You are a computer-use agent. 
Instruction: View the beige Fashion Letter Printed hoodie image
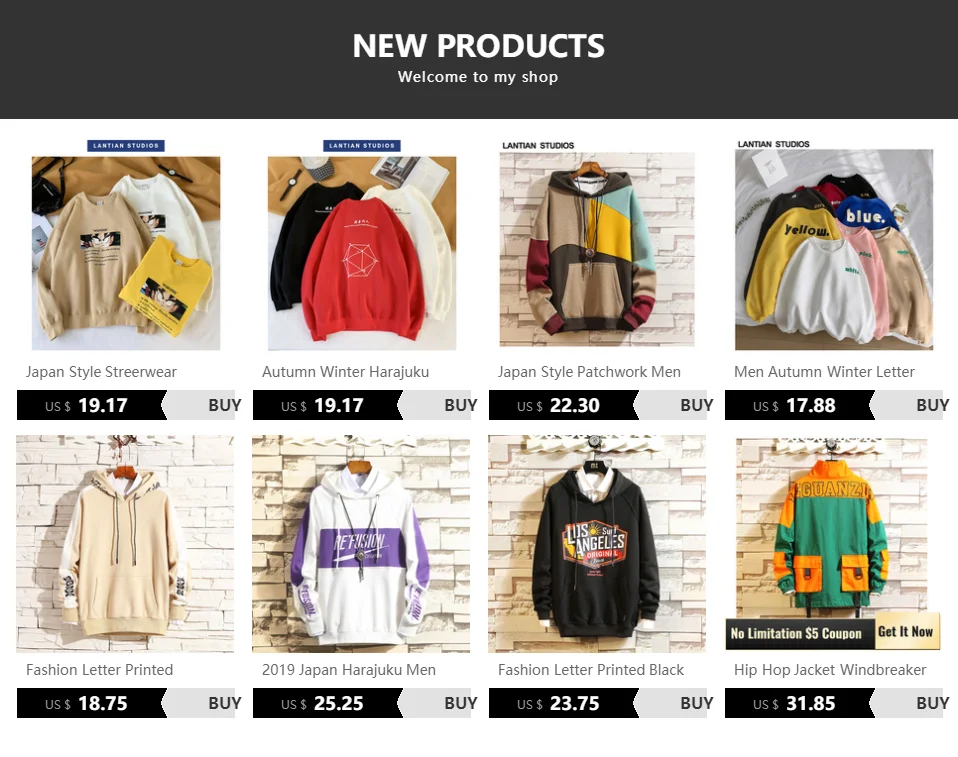point(125,544)
